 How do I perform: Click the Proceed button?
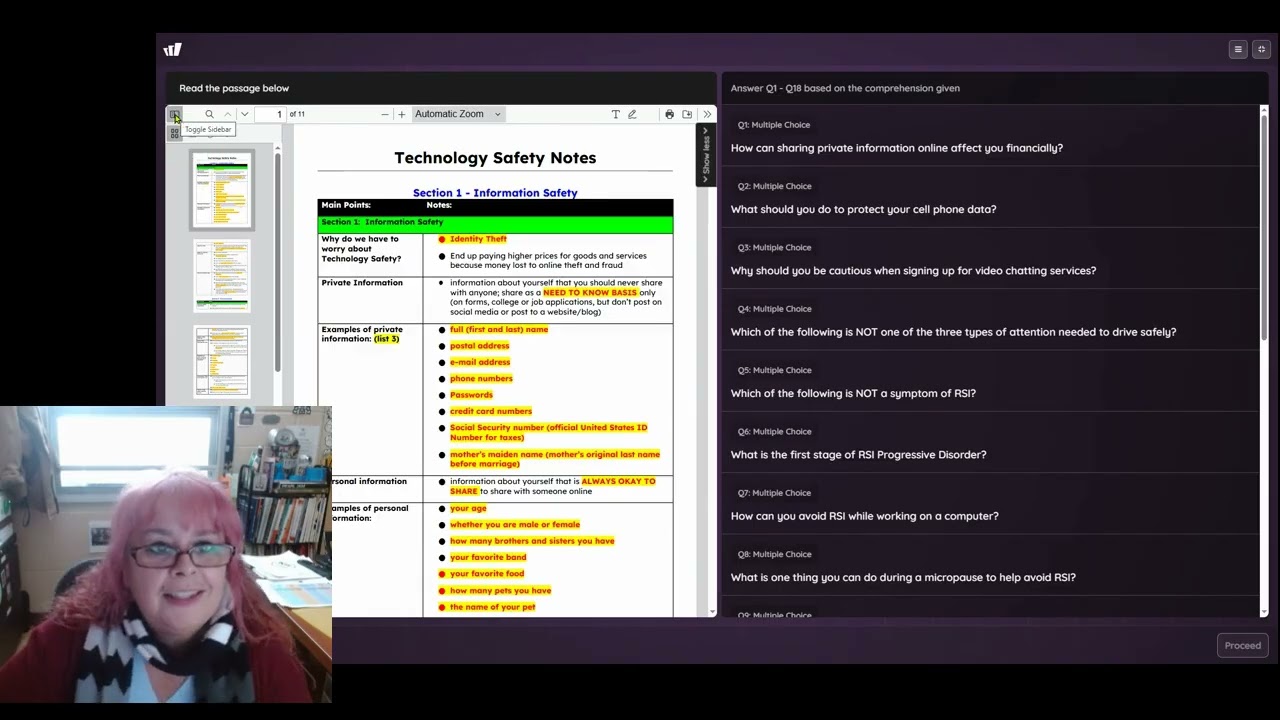pos(1243,645)
